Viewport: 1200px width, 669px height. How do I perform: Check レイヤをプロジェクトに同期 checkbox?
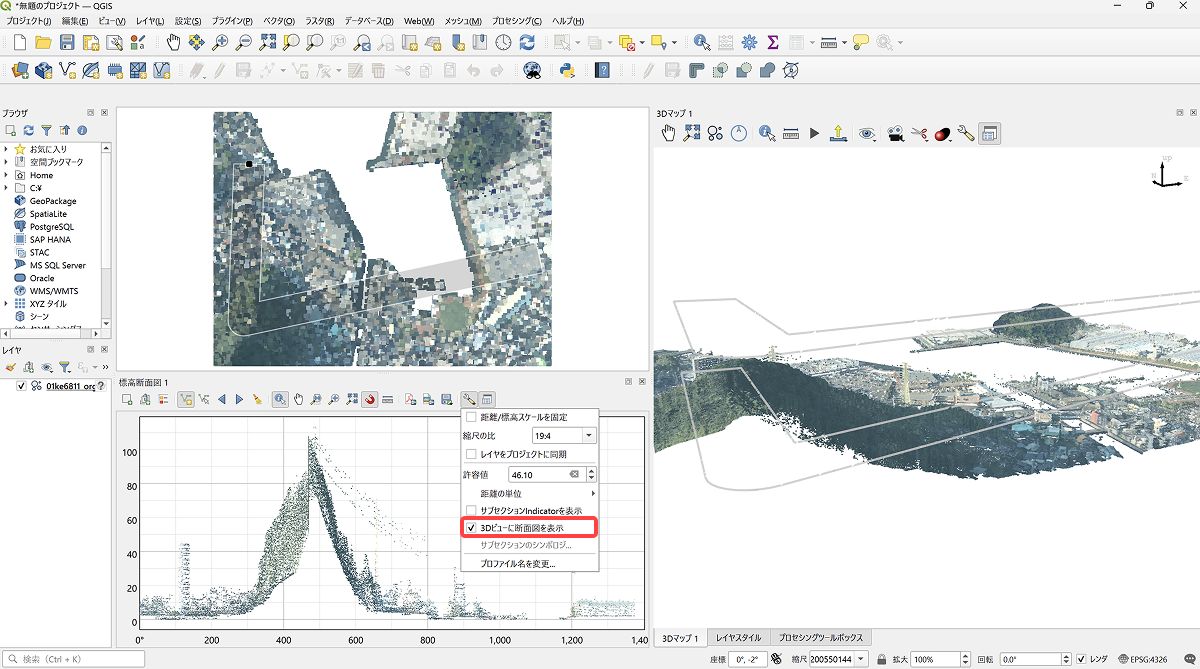pos(471,454)
